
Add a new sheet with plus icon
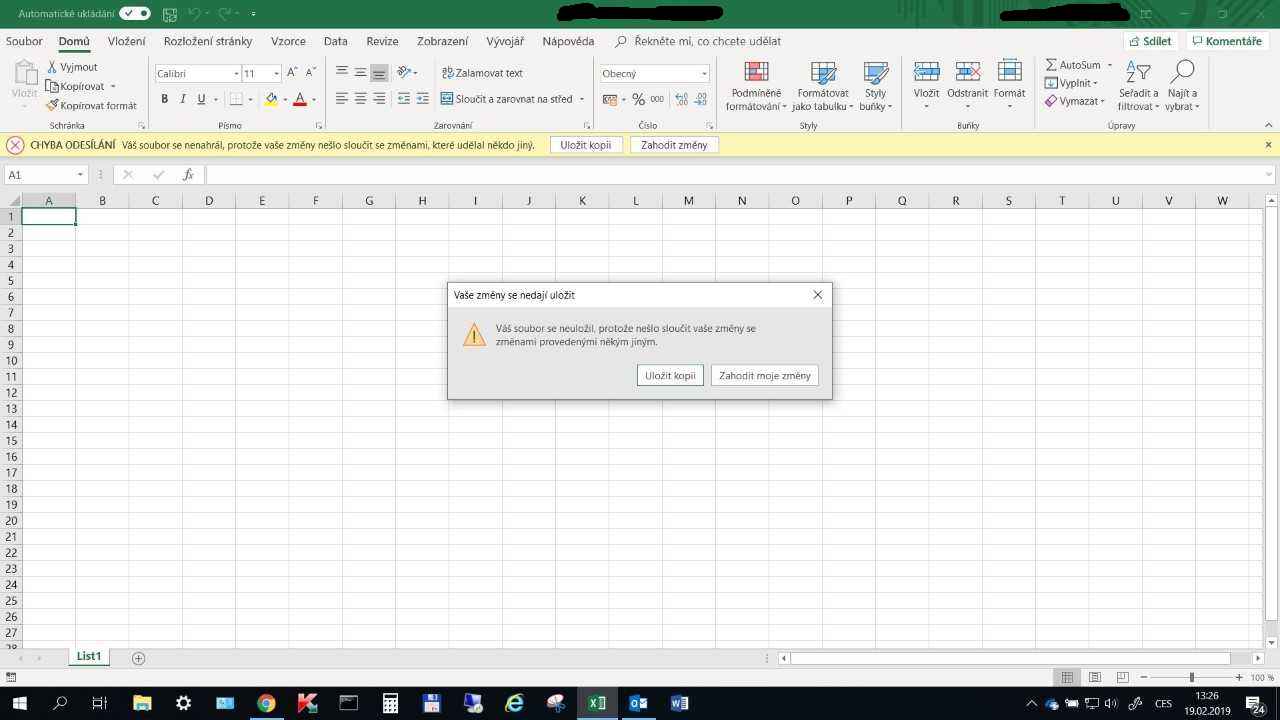tap(139, 657)
